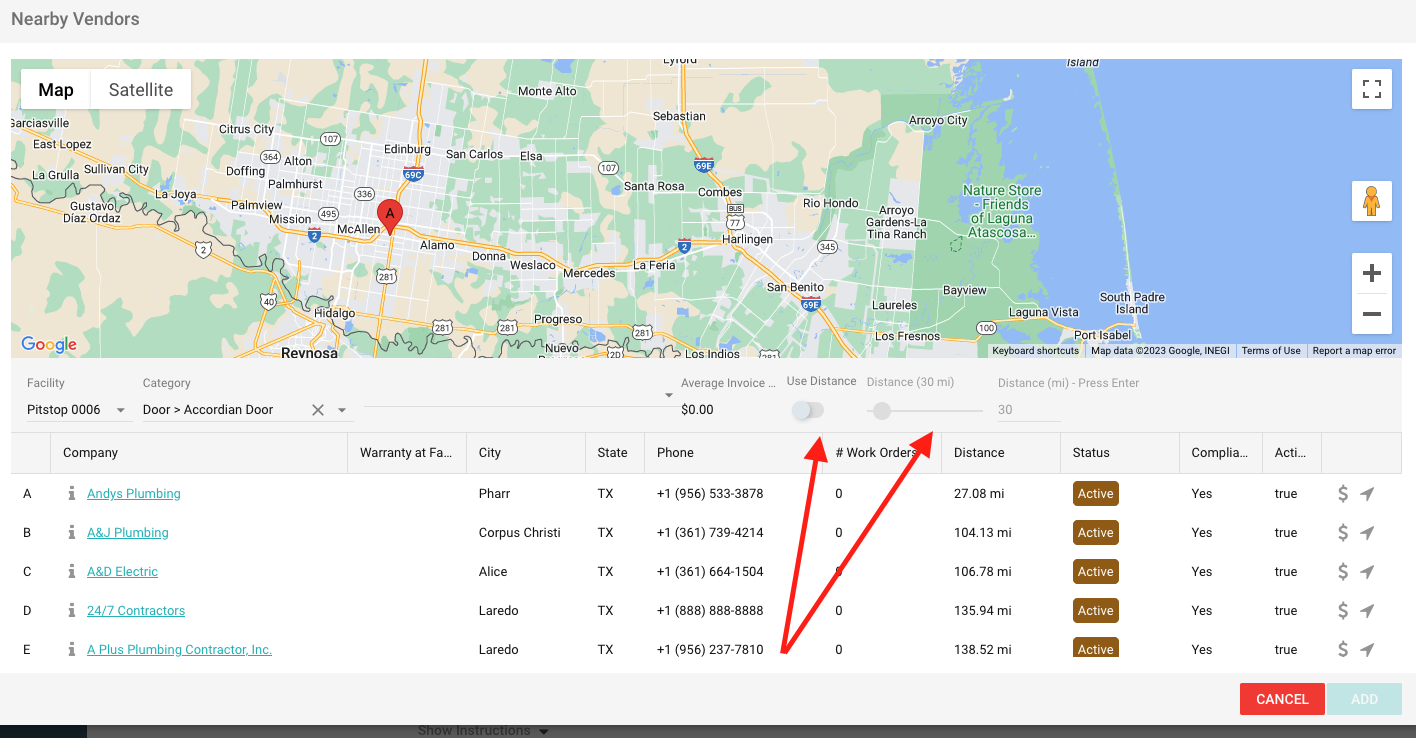Click navigation arrow for A Plus Plumbing
Image resolution: width=1416 pixels, height=738 pixels.
coord(1367,650)
